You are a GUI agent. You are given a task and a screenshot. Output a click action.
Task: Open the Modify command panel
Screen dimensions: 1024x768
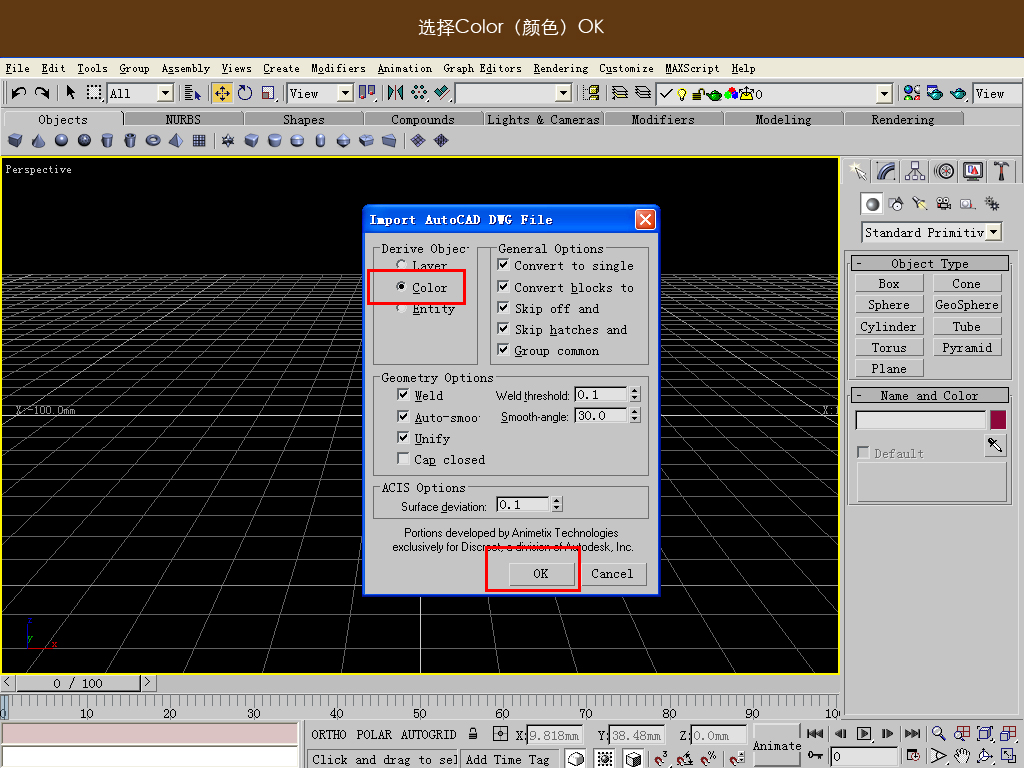886,171
